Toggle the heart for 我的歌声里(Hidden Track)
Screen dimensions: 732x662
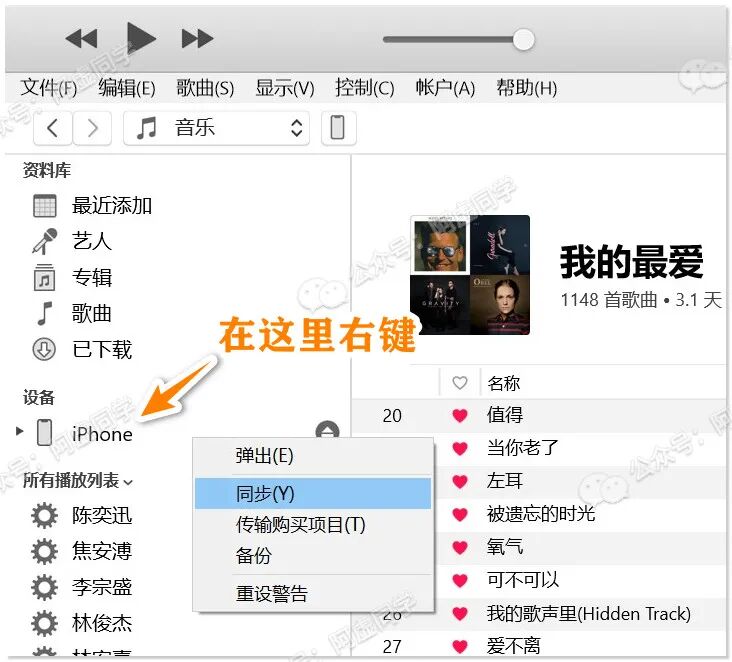click(x=460, y=613)
